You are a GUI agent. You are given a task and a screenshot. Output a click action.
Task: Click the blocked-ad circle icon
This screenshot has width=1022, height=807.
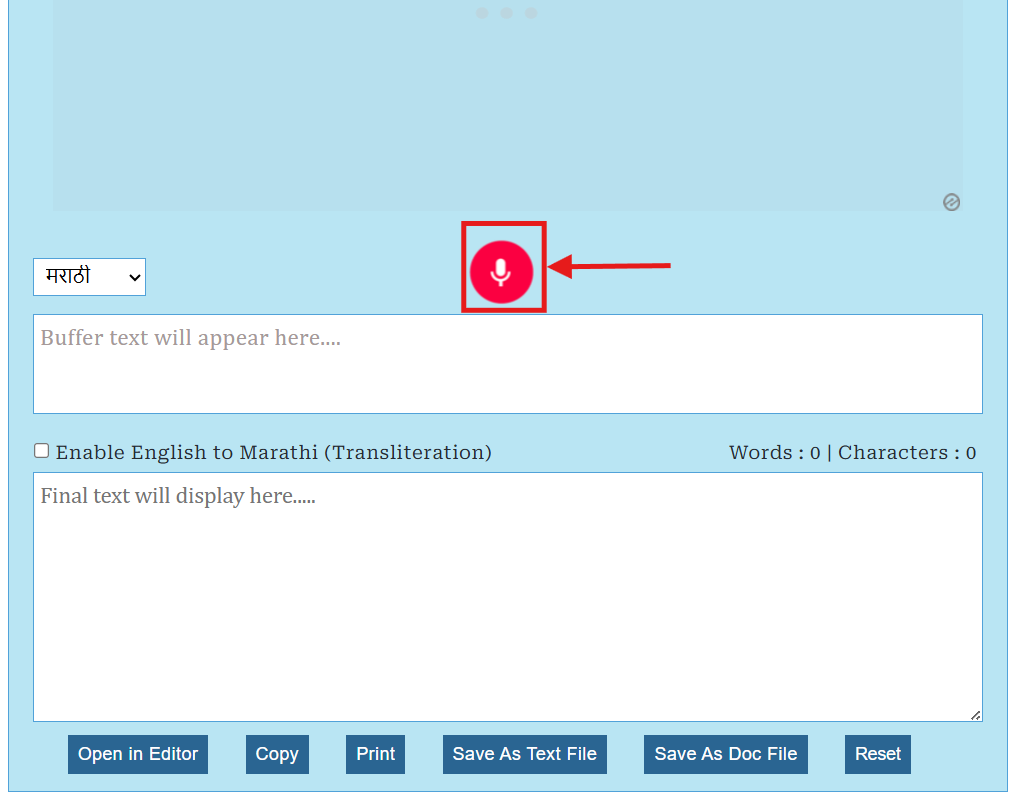tap(951, 202)
